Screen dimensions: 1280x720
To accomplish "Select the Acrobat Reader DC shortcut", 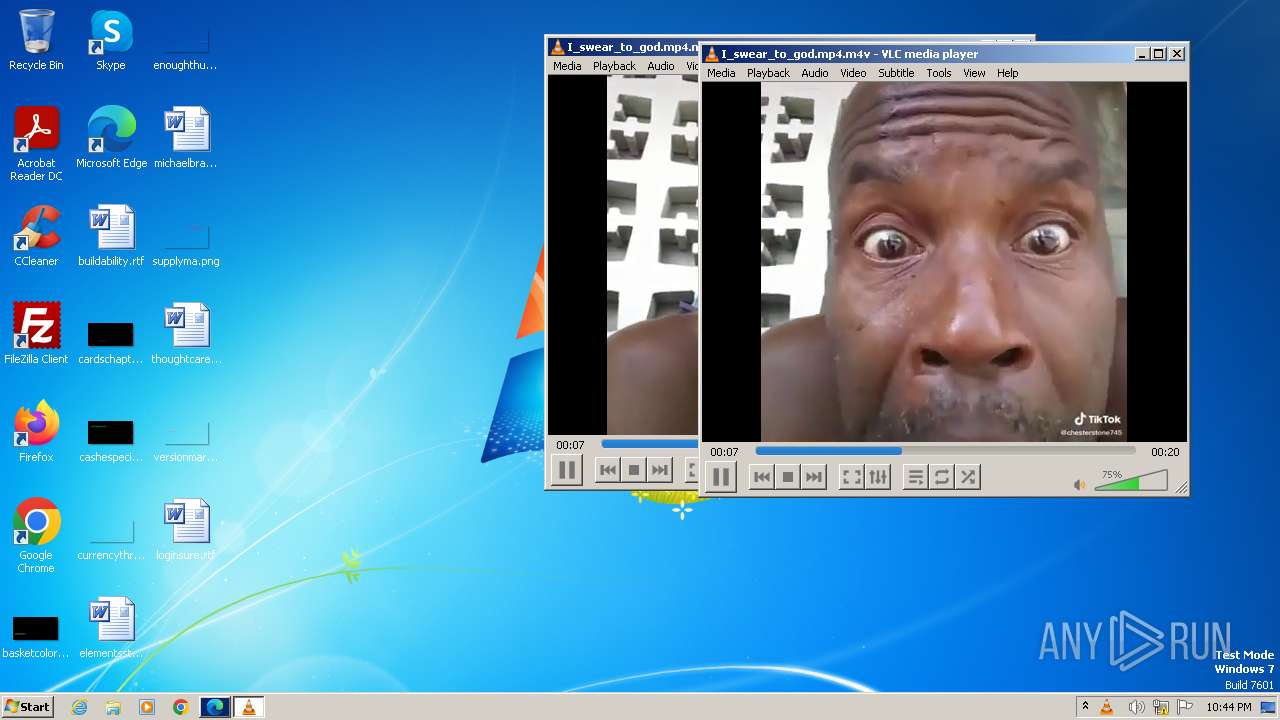I will (36, 144).
